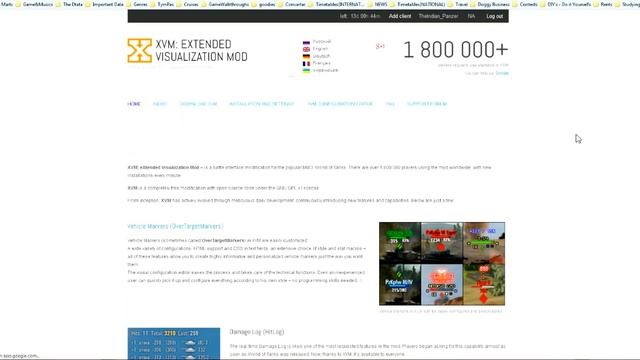
Task: Select the British flag English icon
Action: click(306, 49)
